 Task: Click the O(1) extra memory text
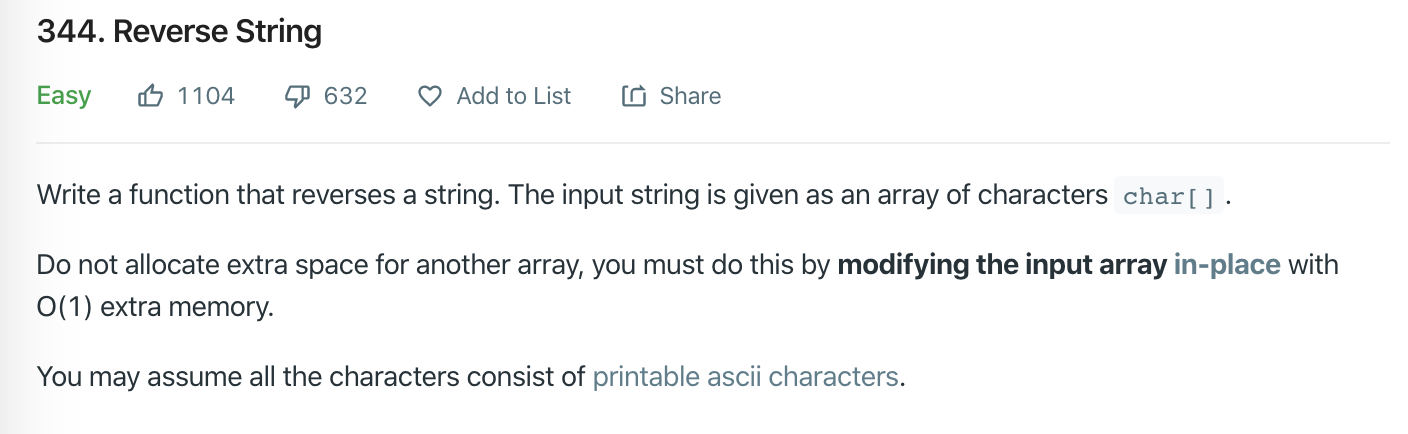coord(154,306)
